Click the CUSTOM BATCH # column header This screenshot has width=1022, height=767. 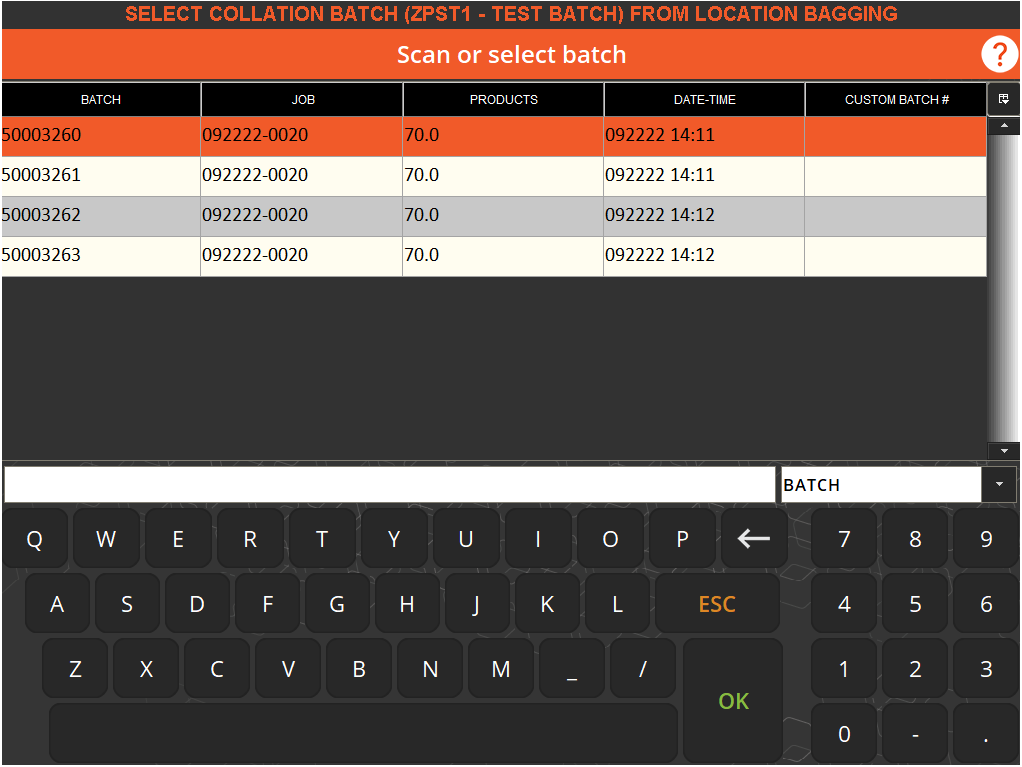pyautogui.click(x=894, y=99)
